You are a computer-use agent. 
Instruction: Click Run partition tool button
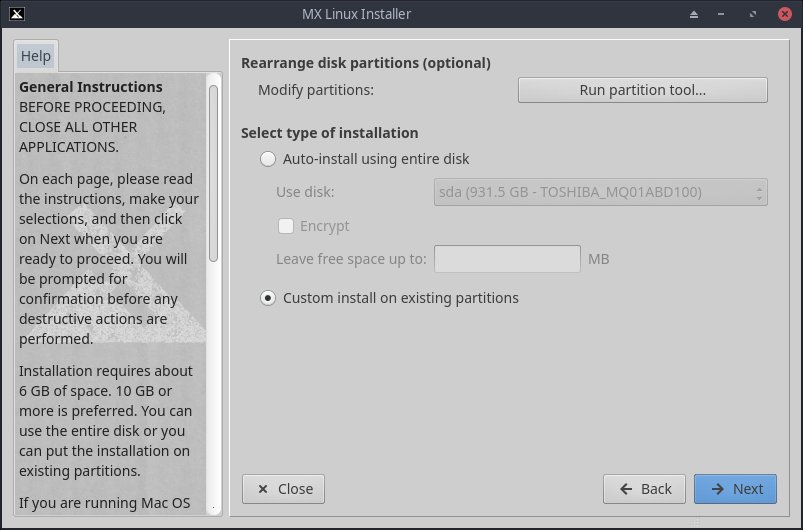point(643,90)
